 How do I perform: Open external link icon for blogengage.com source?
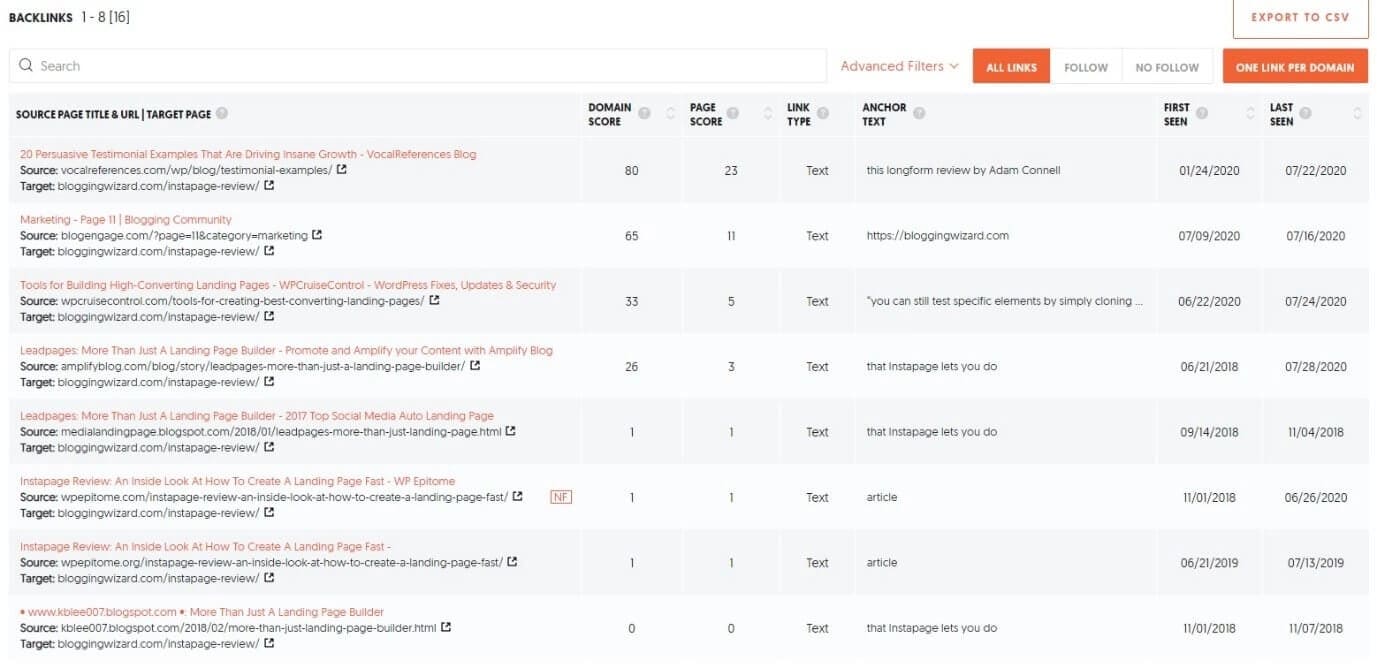click(317, 235)
